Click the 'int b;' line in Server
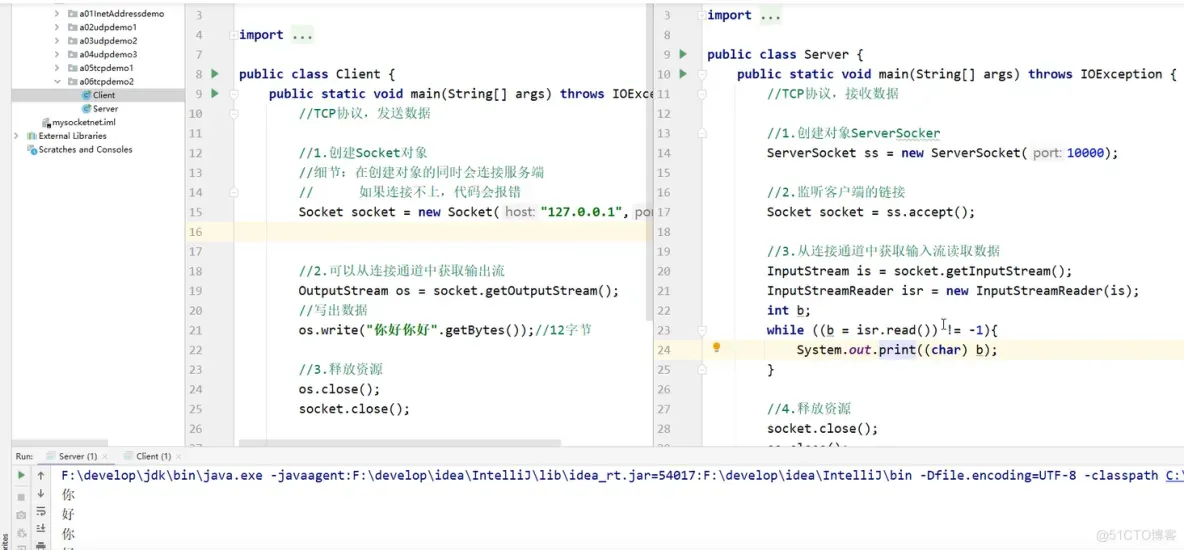Screen dimensions: 1184x550 788,311
